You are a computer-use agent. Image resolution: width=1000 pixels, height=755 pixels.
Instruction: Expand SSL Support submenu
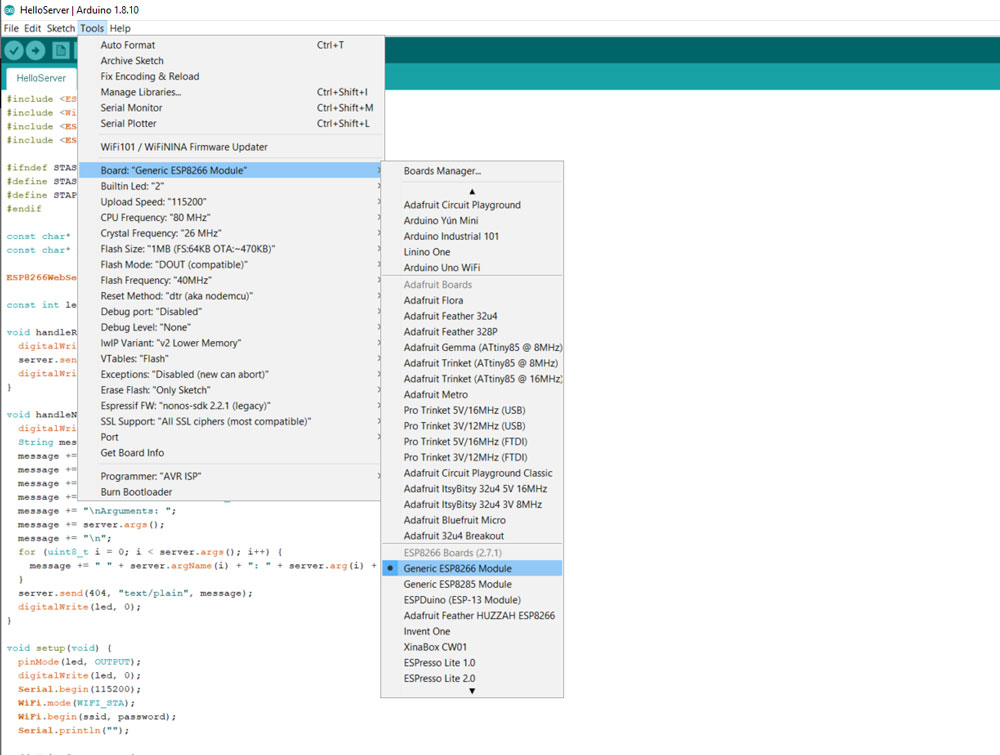[231, 421]
